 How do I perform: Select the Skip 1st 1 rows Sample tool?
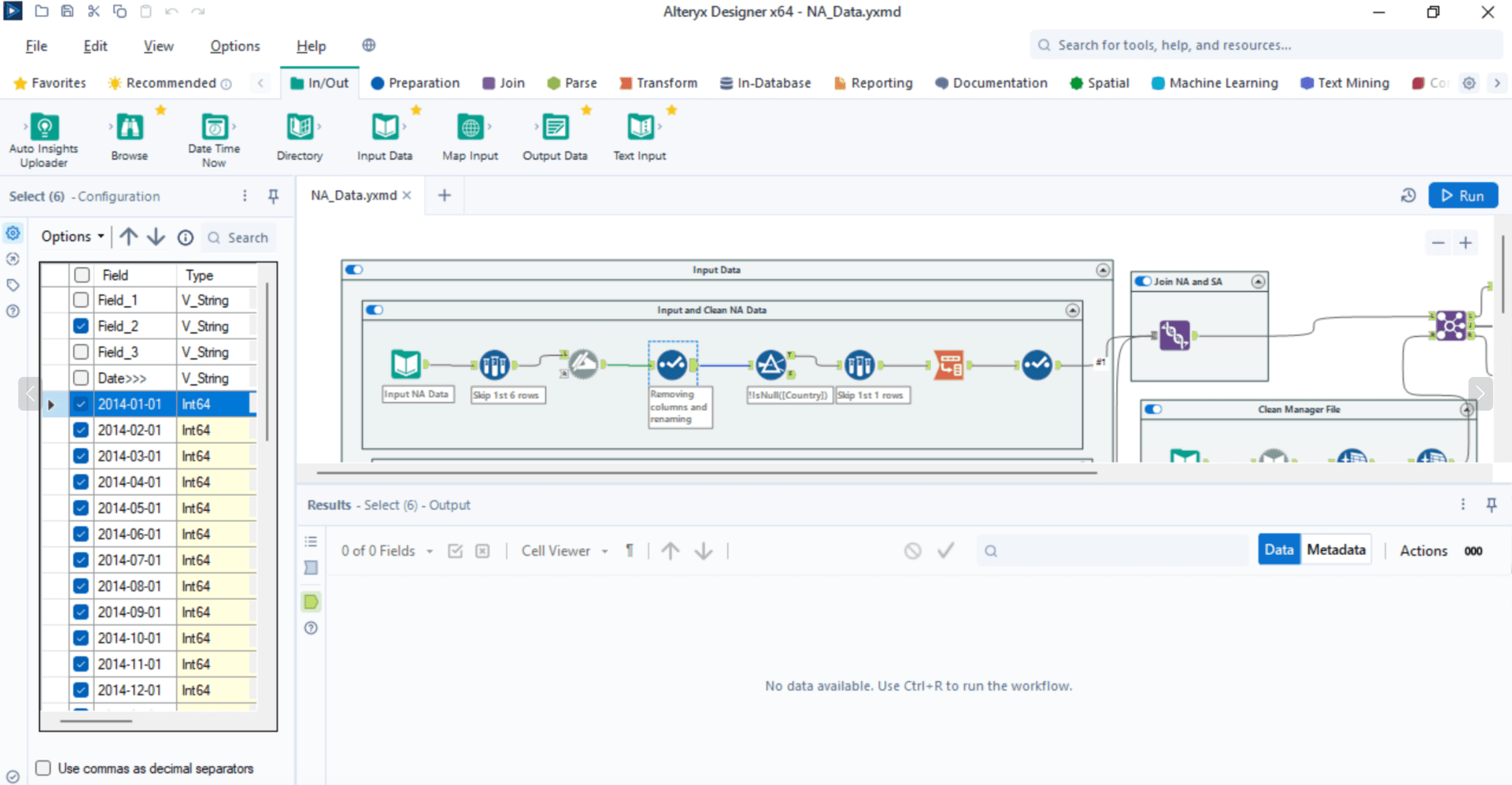tap(859, 365)
